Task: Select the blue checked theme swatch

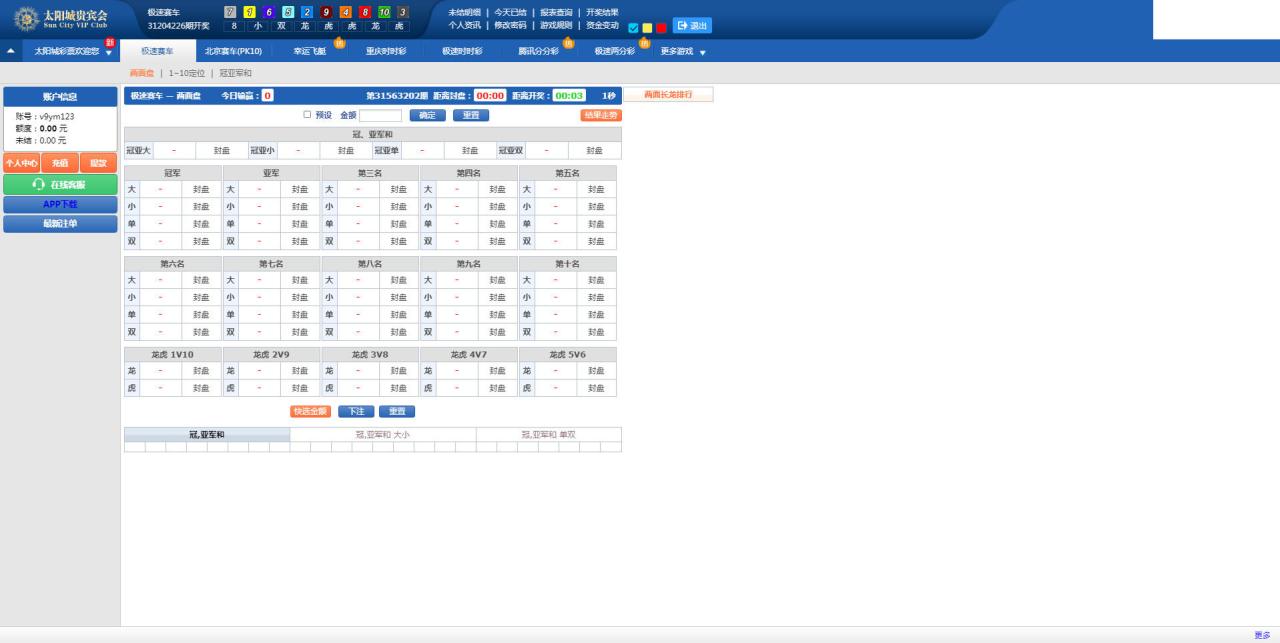Action: point(633,28)
